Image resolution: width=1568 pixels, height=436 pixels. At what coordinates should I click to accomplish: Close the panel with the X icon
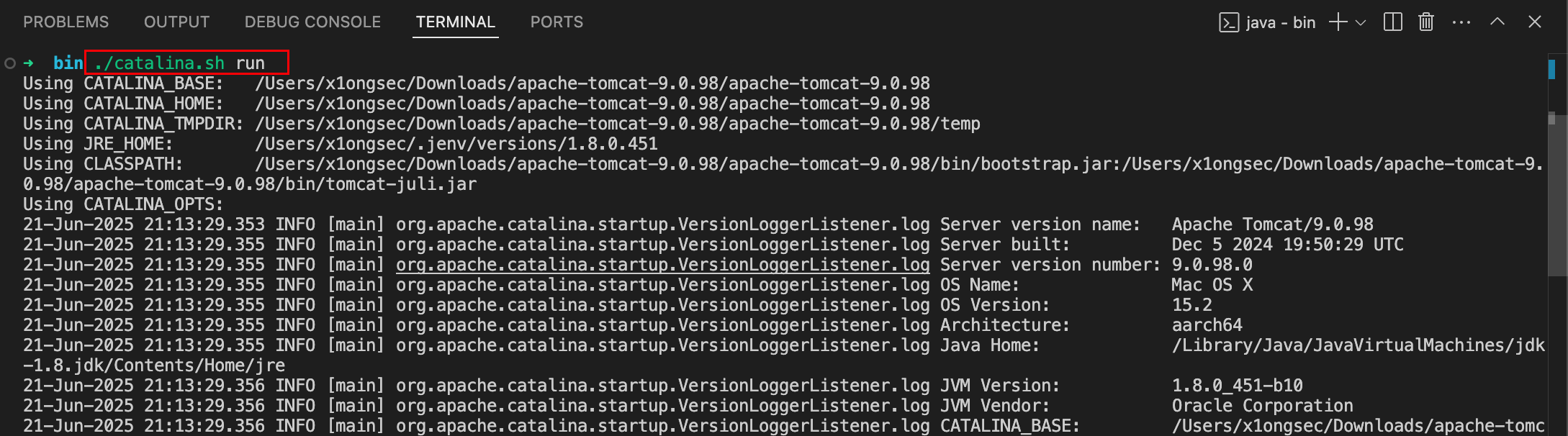tap(1535, 22)
